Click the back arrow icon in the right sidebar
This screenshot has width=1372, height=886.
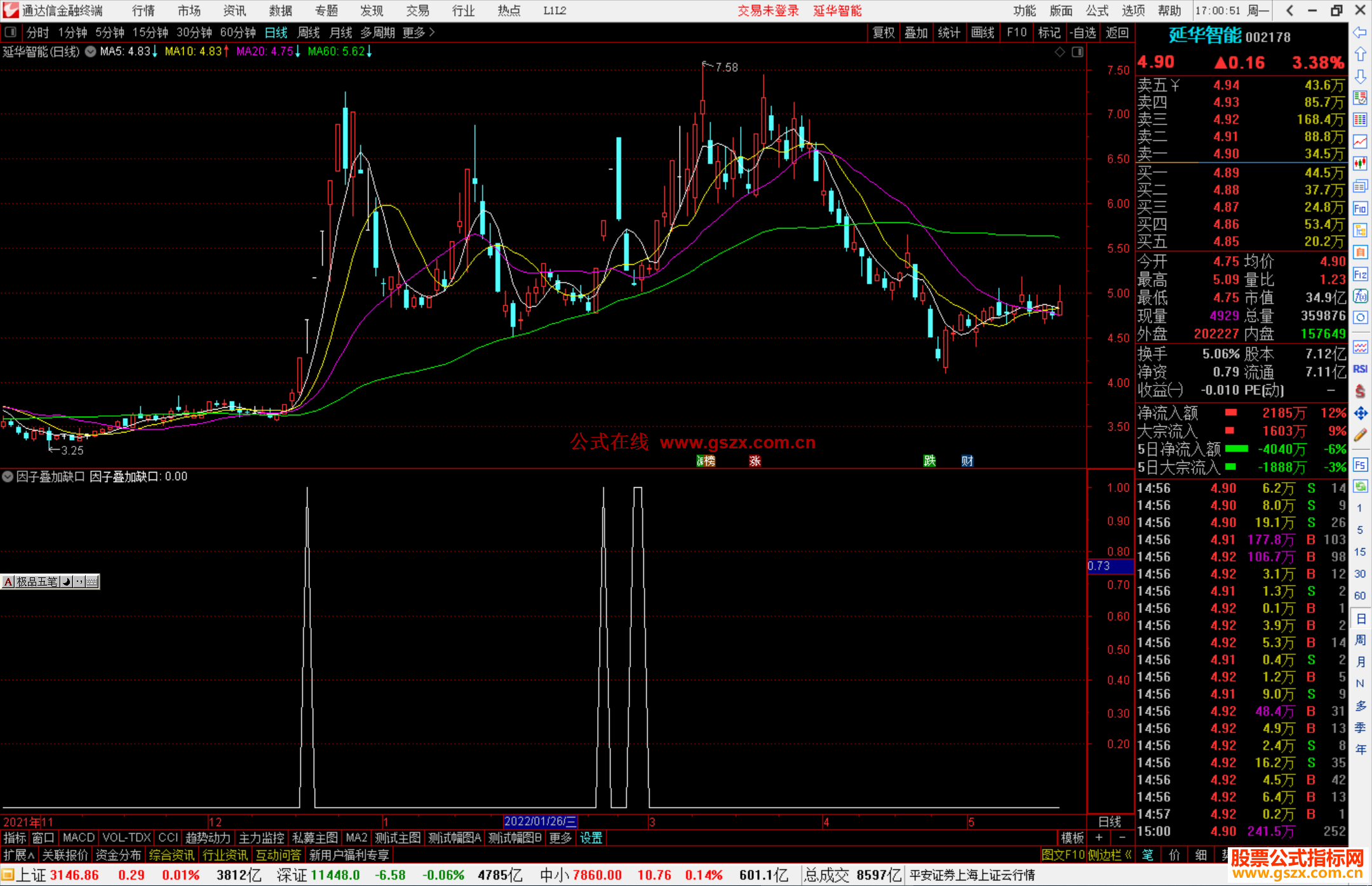pos(1360,32)
